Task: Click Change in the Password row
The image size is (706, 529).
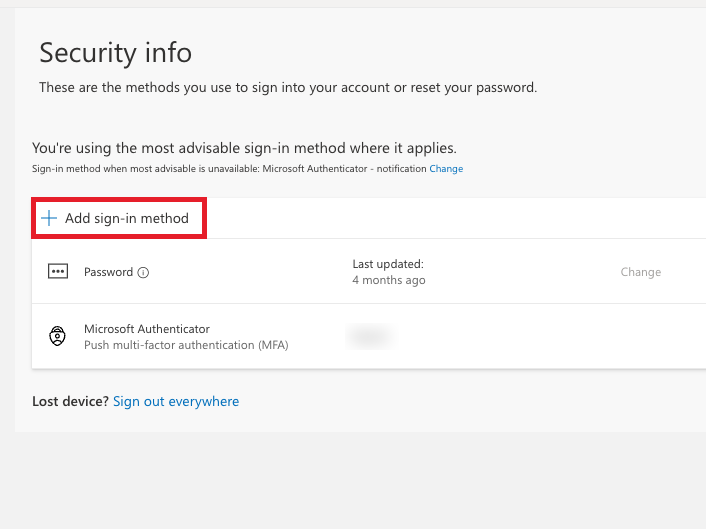Action: tap(640, 272)
